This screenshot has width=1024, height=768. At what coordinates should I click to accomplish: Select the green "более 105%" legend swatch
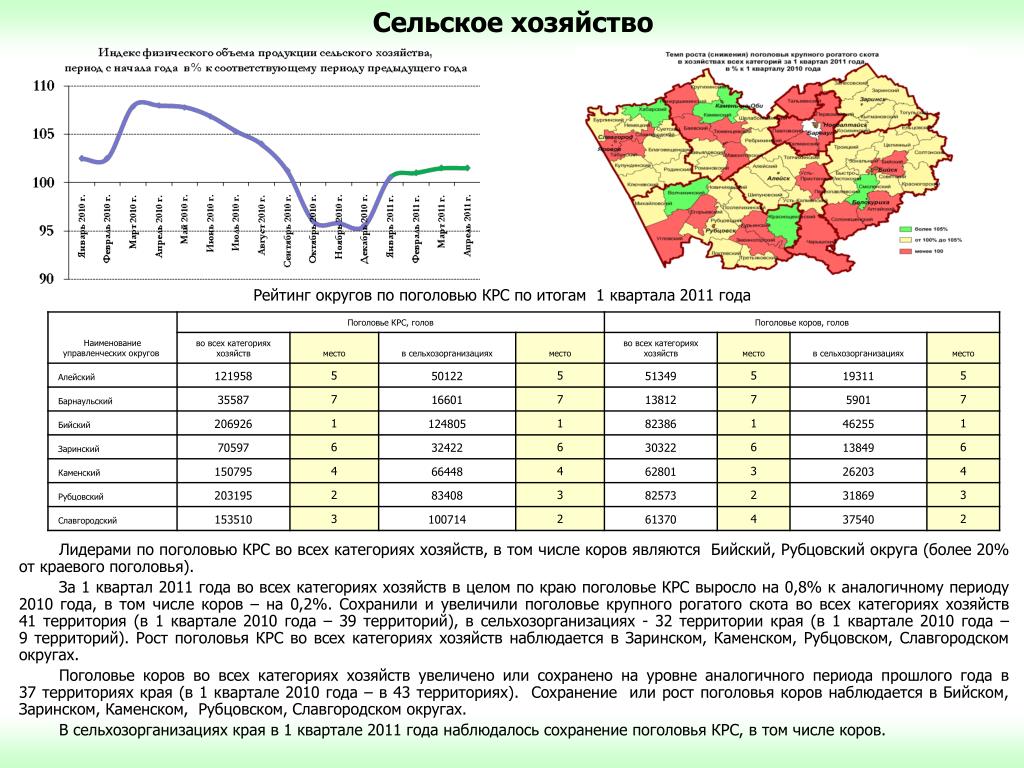pos(905,229)
